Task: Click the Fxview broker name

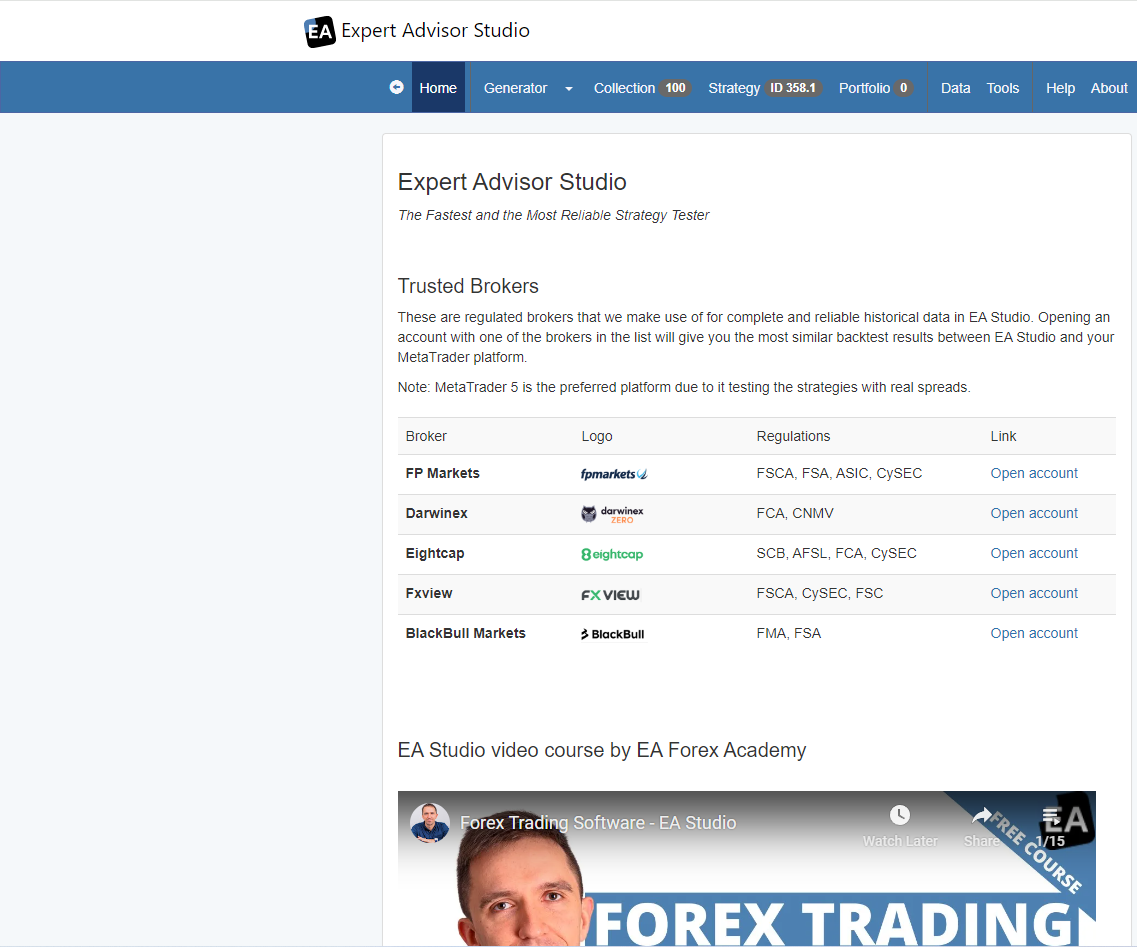Action: [429, 592]
